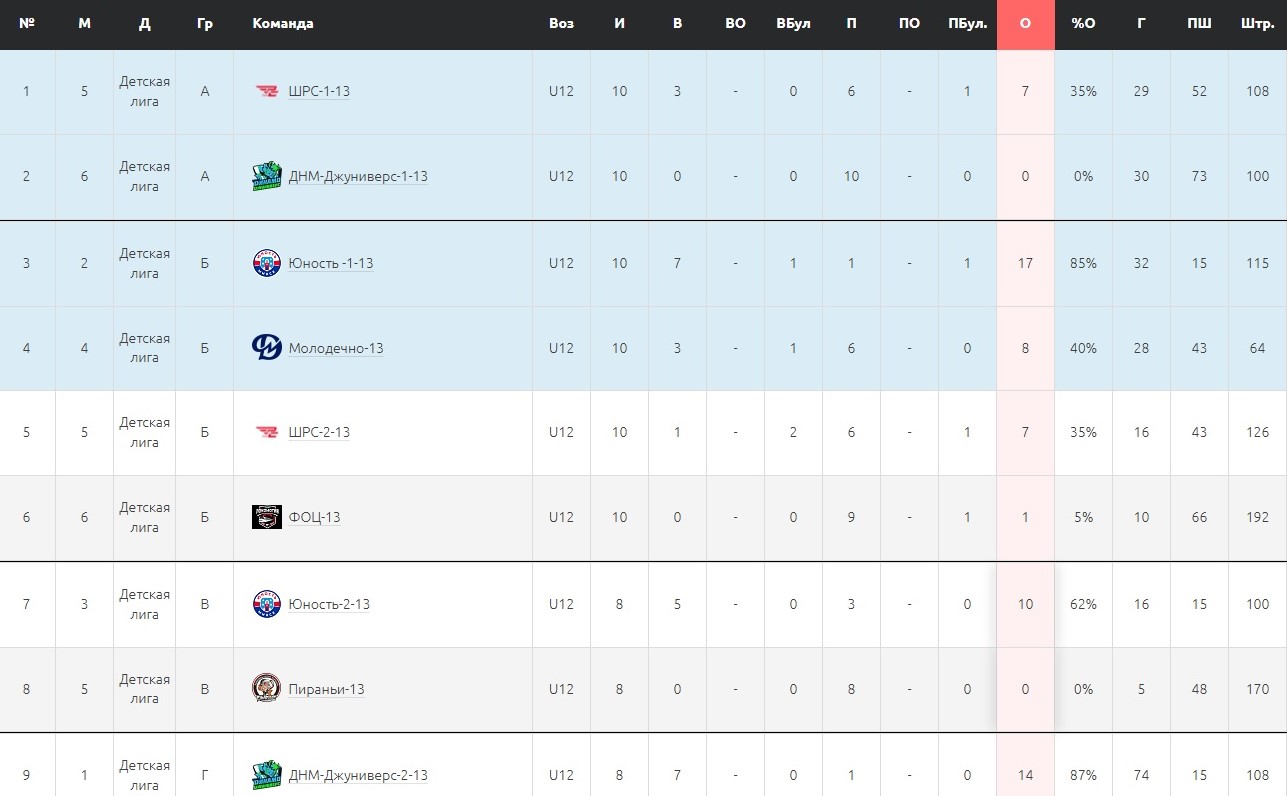Click the Юность-1-13 team logo

pos(267,263)
